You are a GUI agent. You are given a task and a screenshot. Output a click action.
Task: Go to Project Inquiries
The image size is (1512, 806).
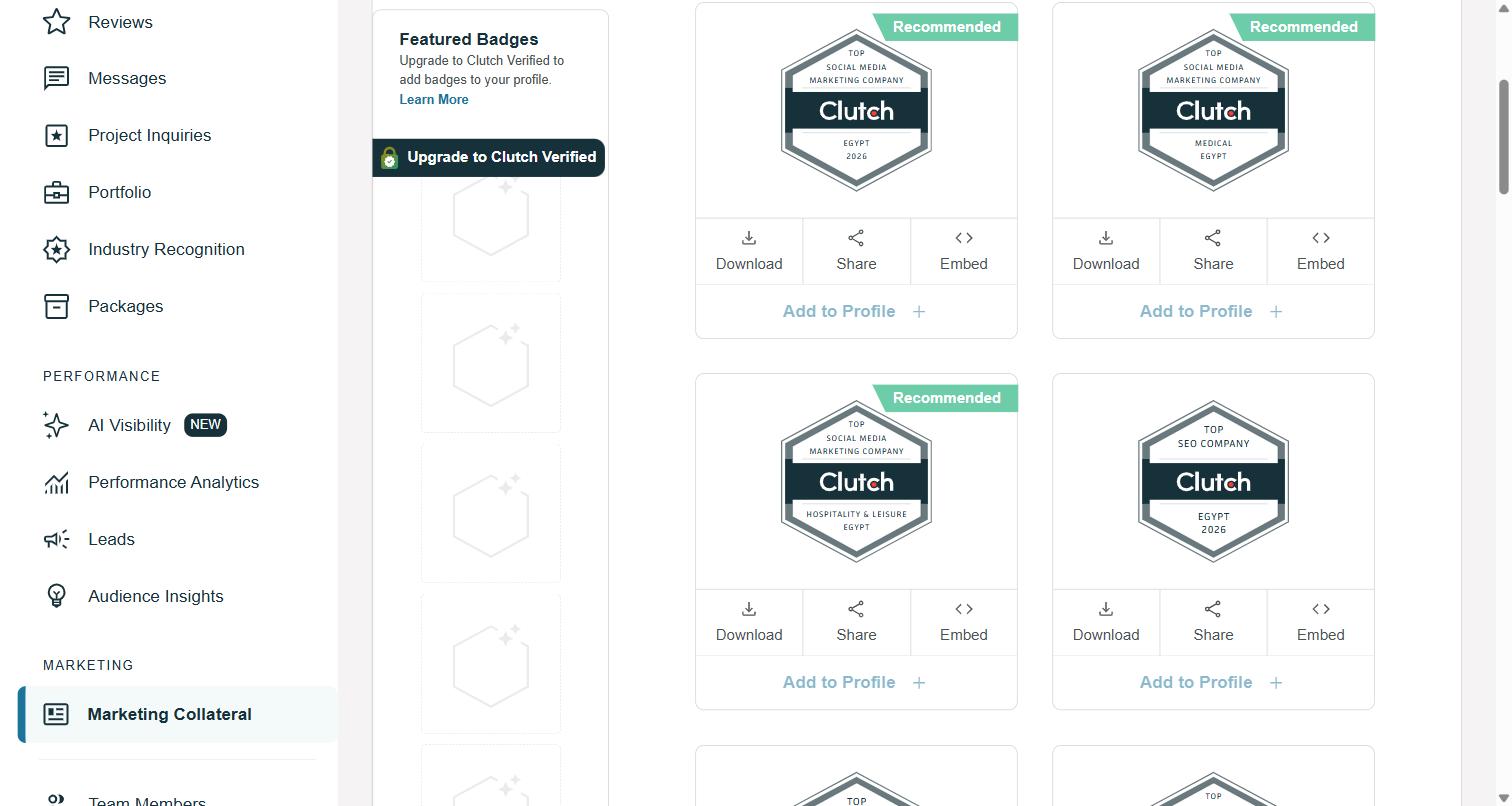pos(149,135)
